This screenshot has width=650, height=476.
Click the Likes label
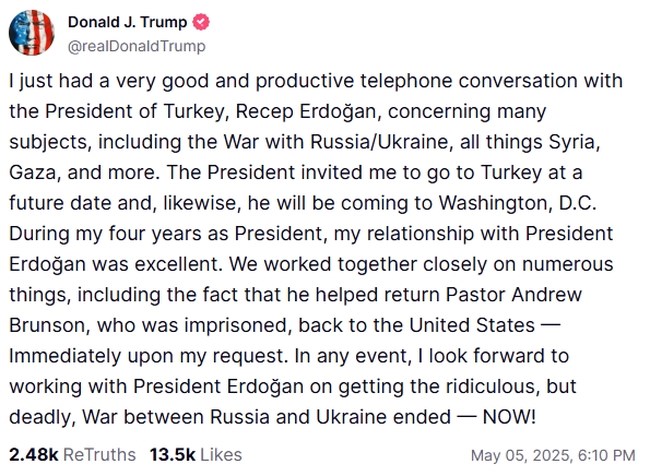pos(221,455)
